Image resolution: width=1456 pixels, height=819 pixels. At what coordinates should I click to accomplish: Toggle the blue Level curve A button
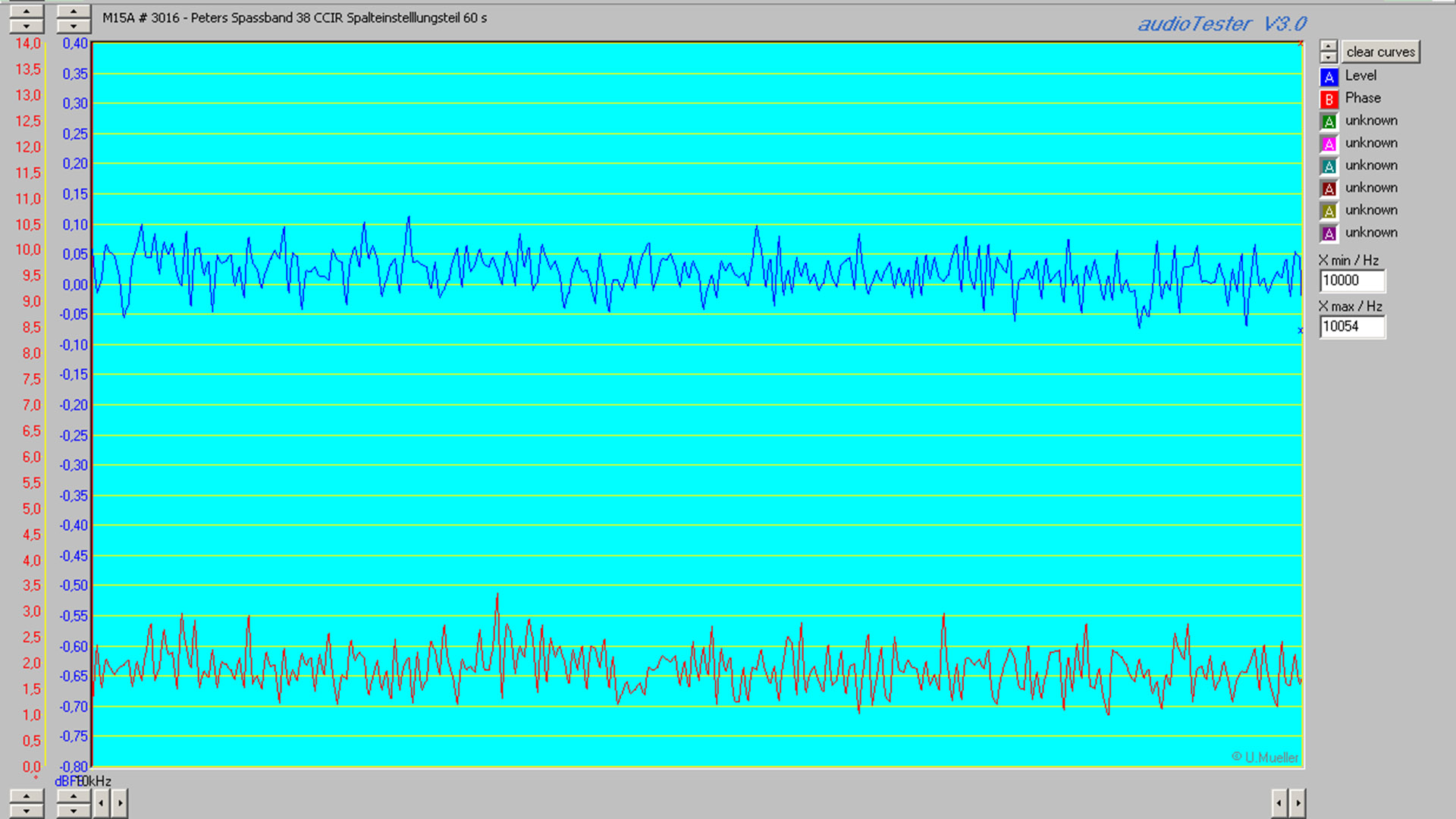click(1329, 77)
